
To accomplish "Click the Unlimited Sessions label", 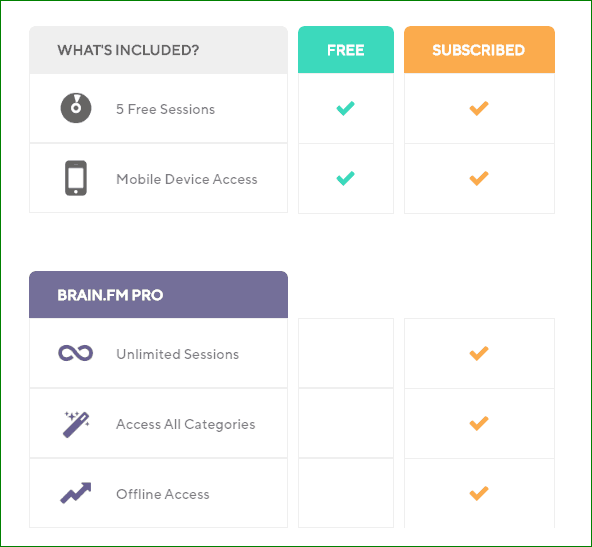I will pos(177,354).
